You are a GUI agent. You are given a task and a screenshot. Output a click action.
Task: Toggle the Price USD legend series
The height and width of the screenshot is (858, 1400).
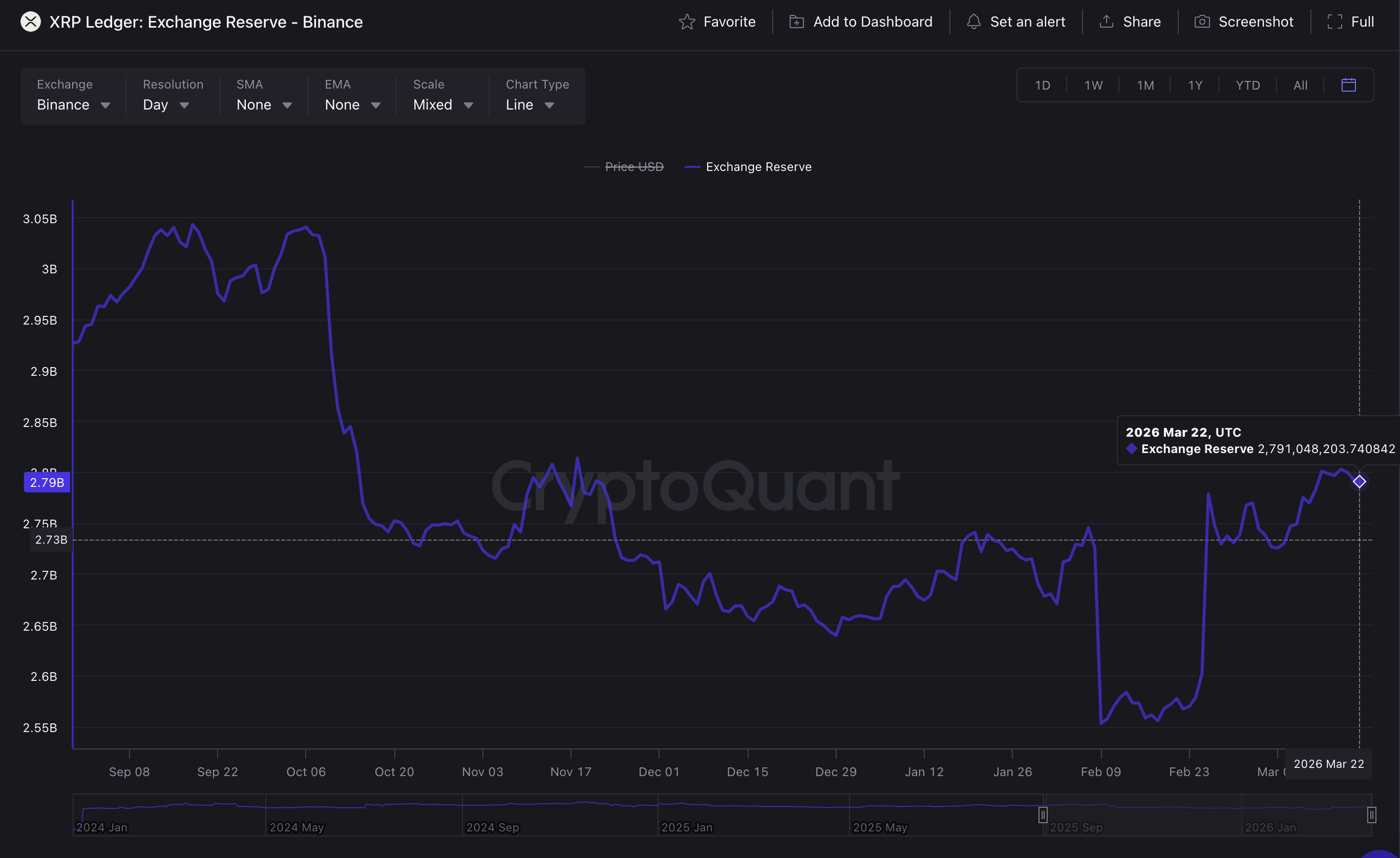(x=633, y=166)
